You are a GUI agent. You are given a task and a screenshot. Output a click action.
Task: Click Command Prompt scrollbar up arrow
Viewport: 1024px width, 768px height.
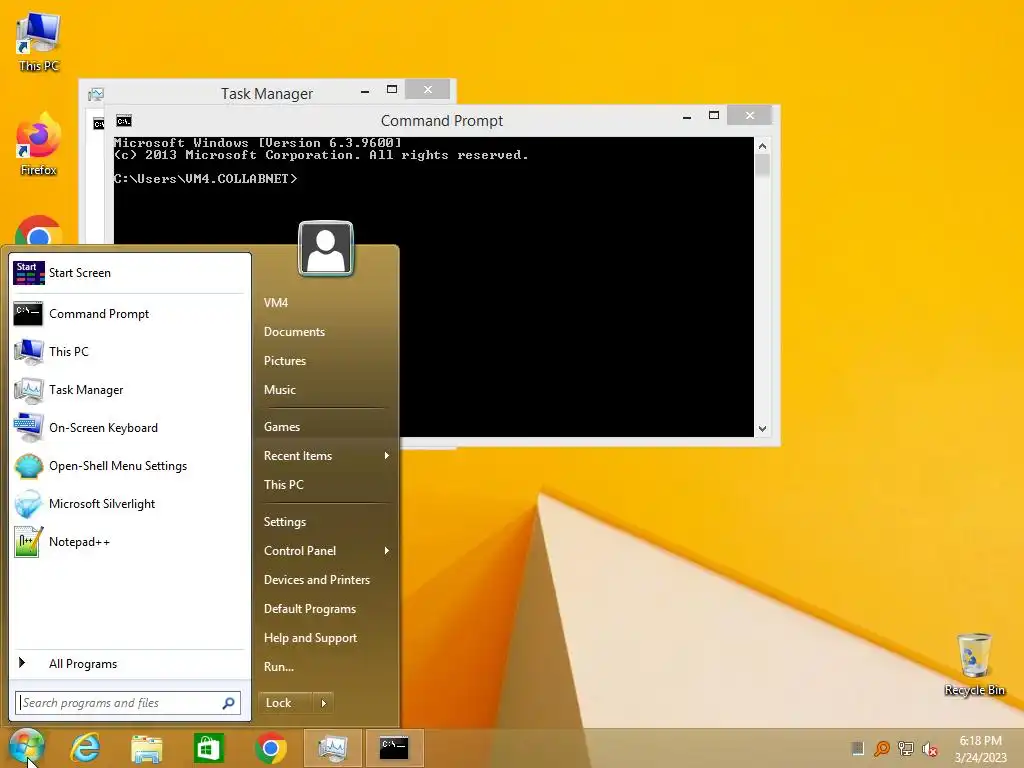[762, 146]
